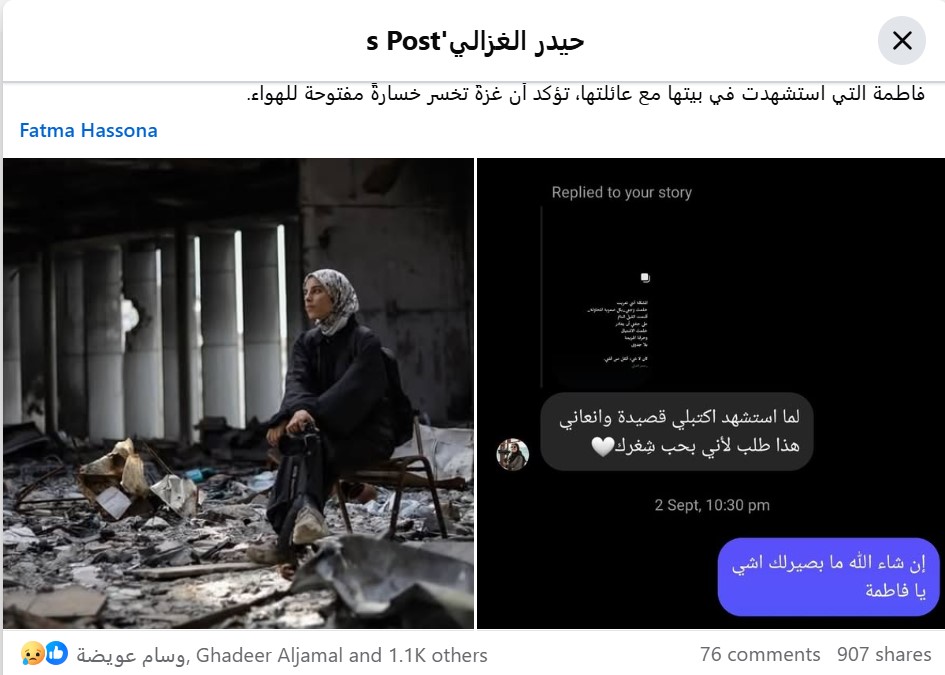The width and height of the screenshot is (945, 675).
Task: Click the white heart emoji in the message
Action: coord(603,446)
